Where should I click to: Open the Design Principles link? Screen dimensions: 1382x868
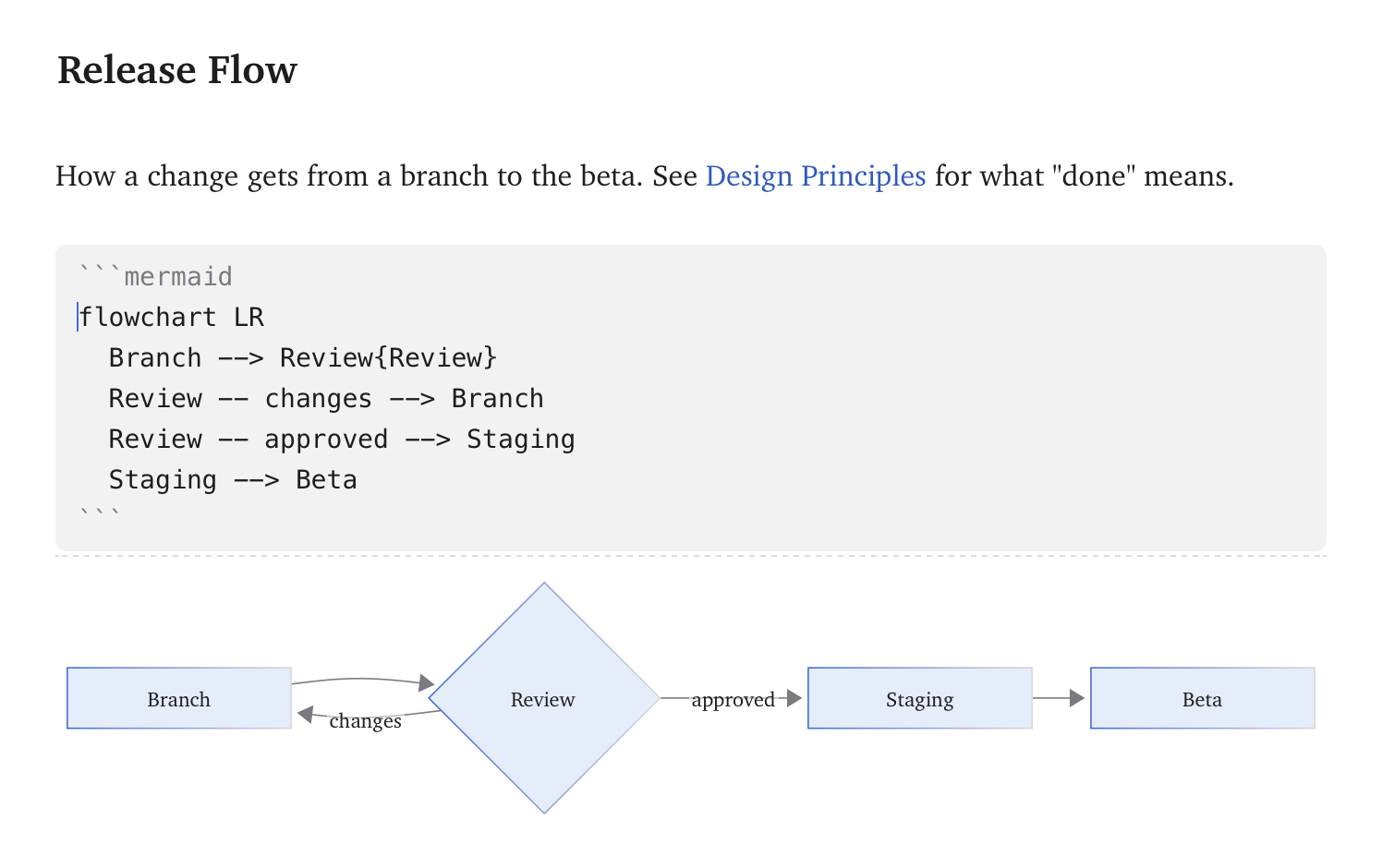[815, 175]
